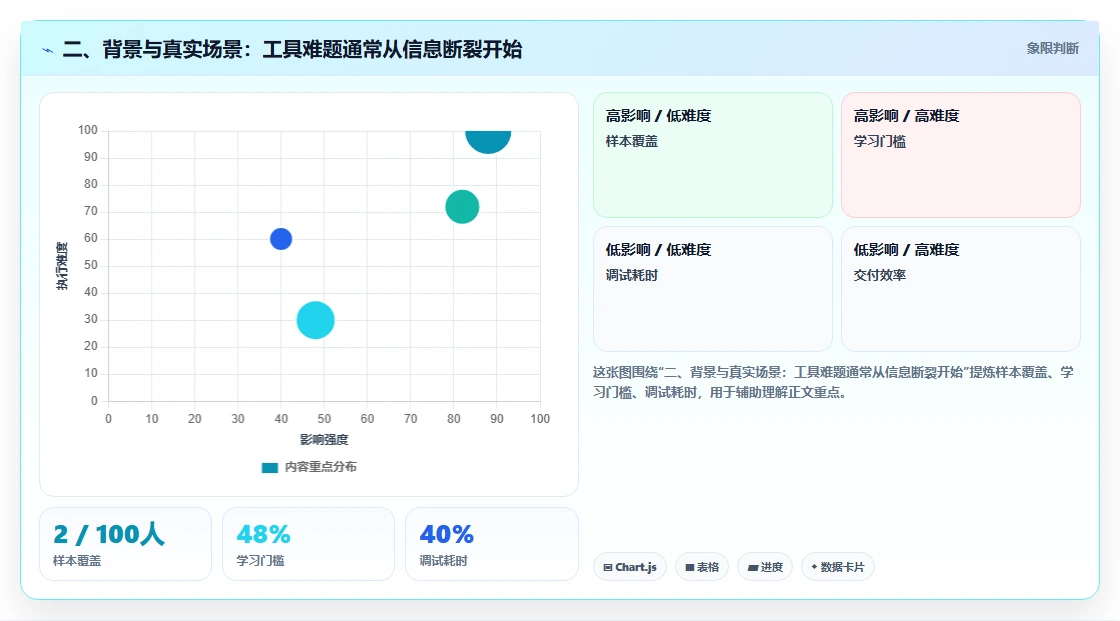Open the 低影响 / 低难度 quadrant card

pyautogui.click(x=713, y=289)
